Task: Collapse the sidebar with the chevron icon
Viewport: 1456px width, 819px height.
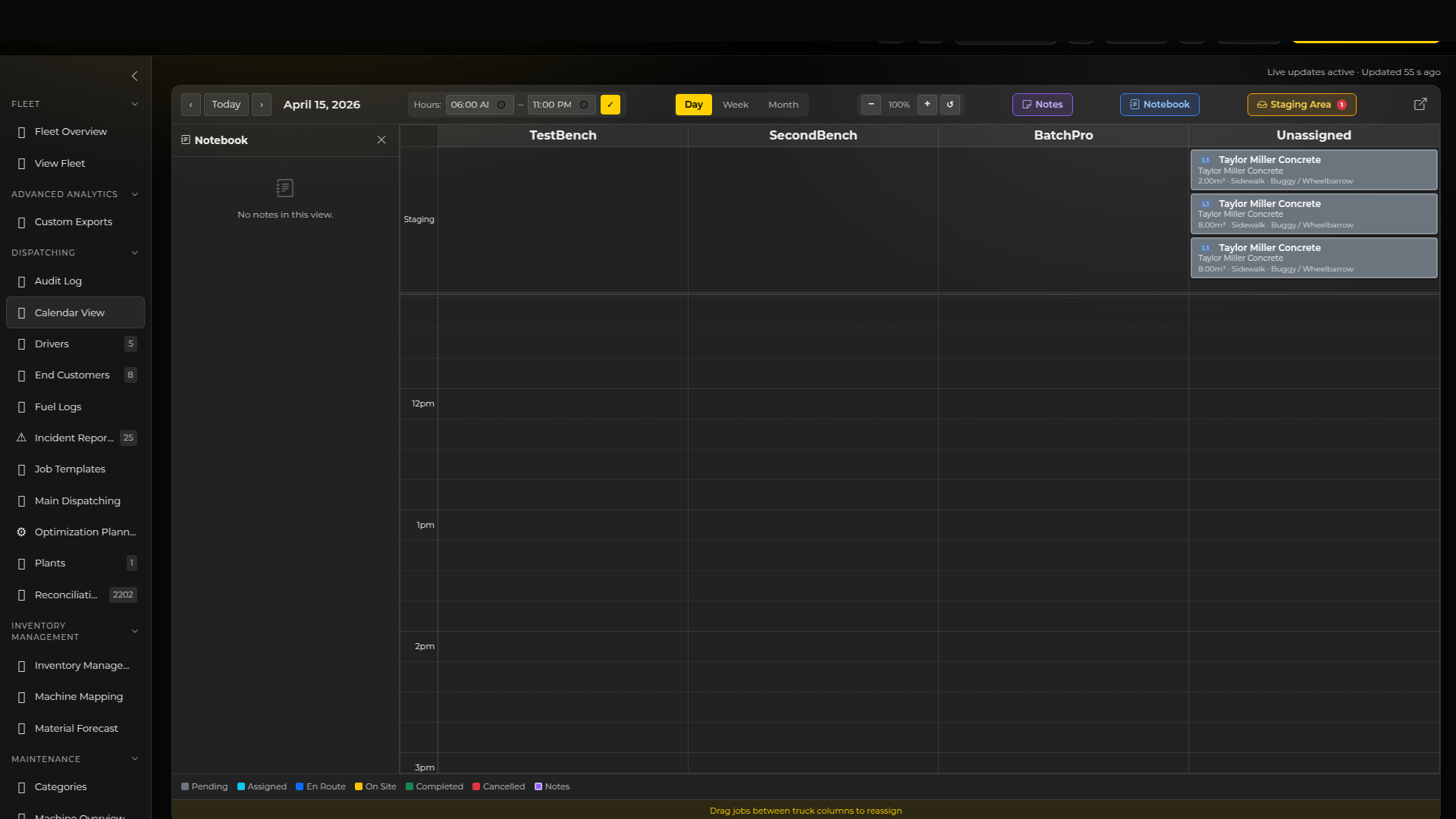Action: pos(134,76)
